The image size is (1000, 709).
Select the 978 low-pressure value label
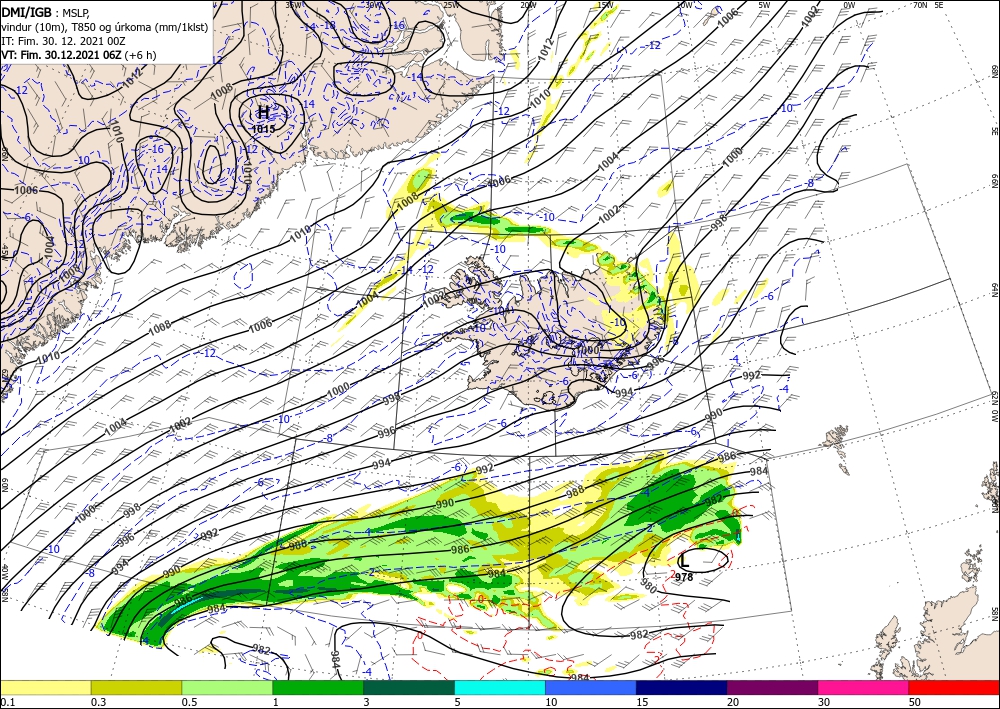click(x=684, y=577)
